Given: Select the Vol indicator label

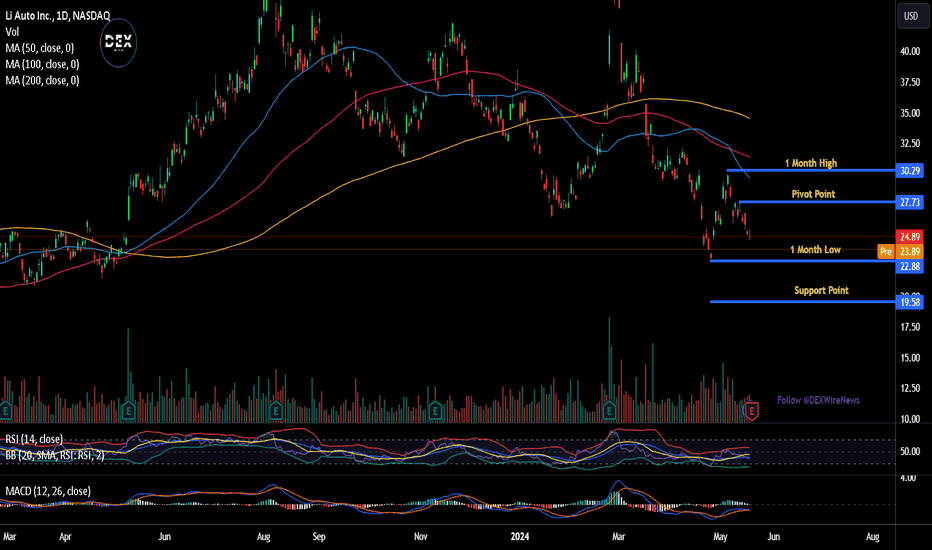Looking at the screenshot, I should [12, 32].
